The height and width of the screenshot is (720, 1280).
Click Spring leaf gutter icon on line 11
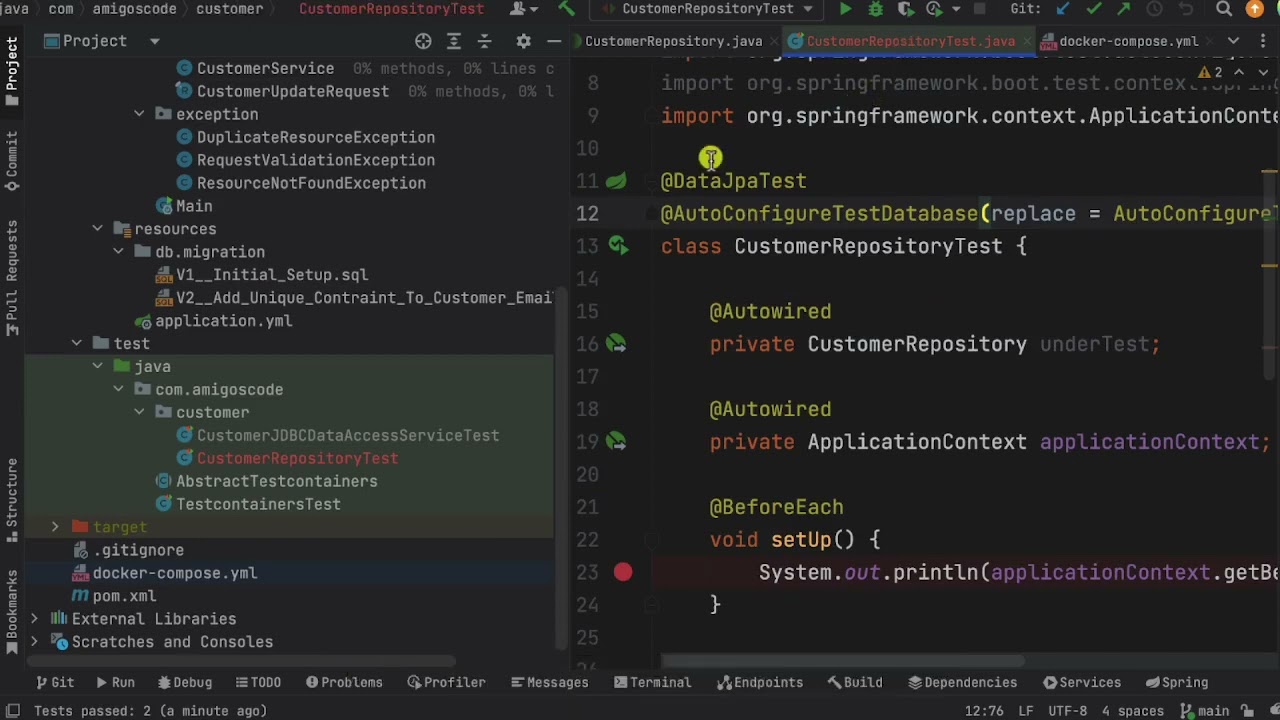tap(616, 181)
